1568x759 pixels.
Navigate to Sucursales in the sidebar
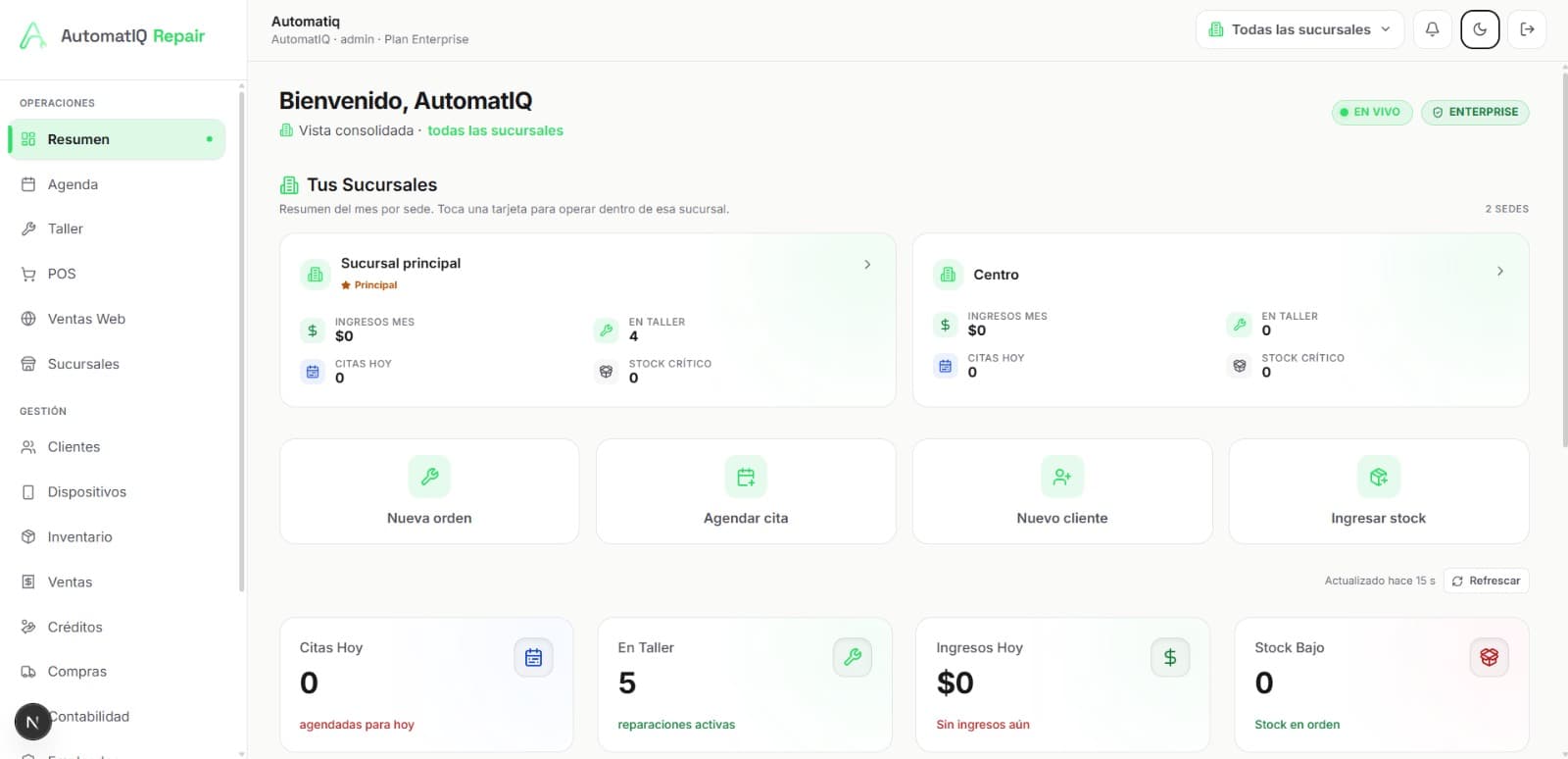(117, 364)
